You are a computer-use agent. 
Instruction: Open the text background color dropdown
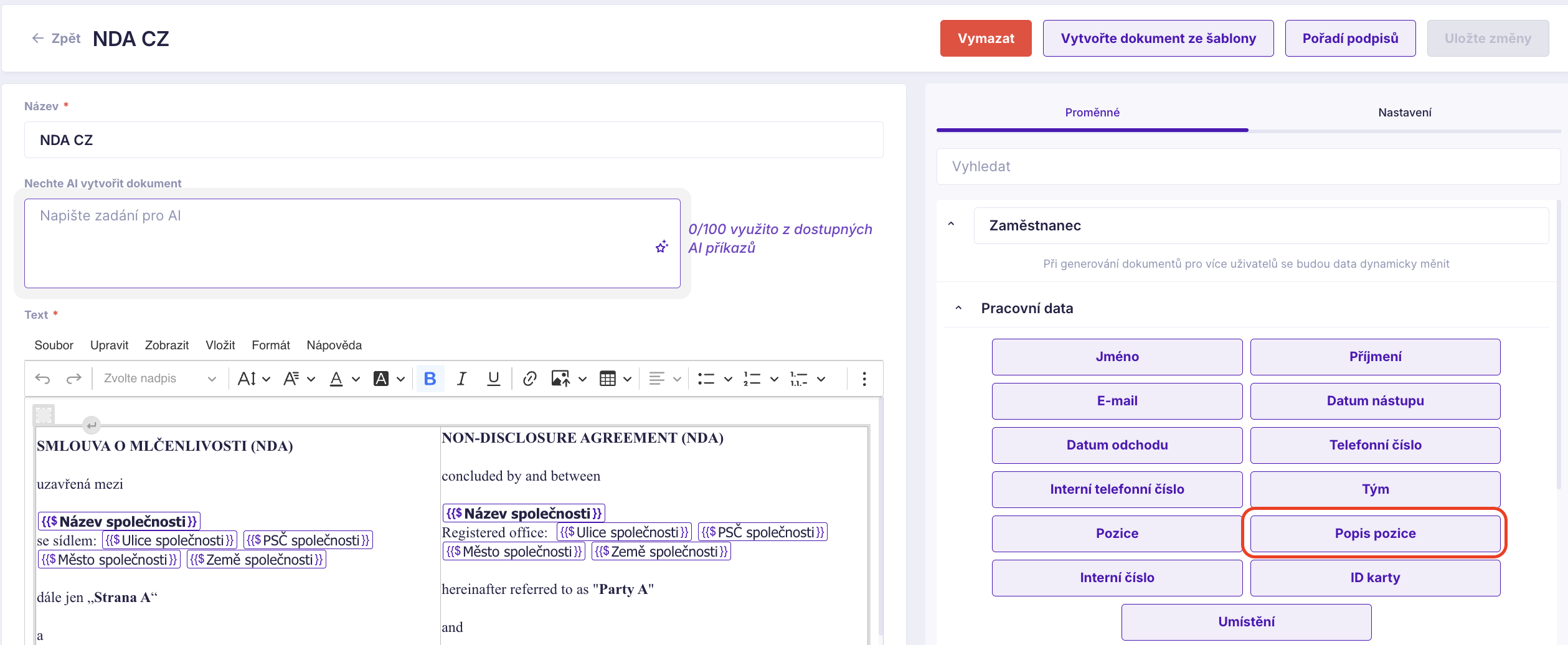400,379
